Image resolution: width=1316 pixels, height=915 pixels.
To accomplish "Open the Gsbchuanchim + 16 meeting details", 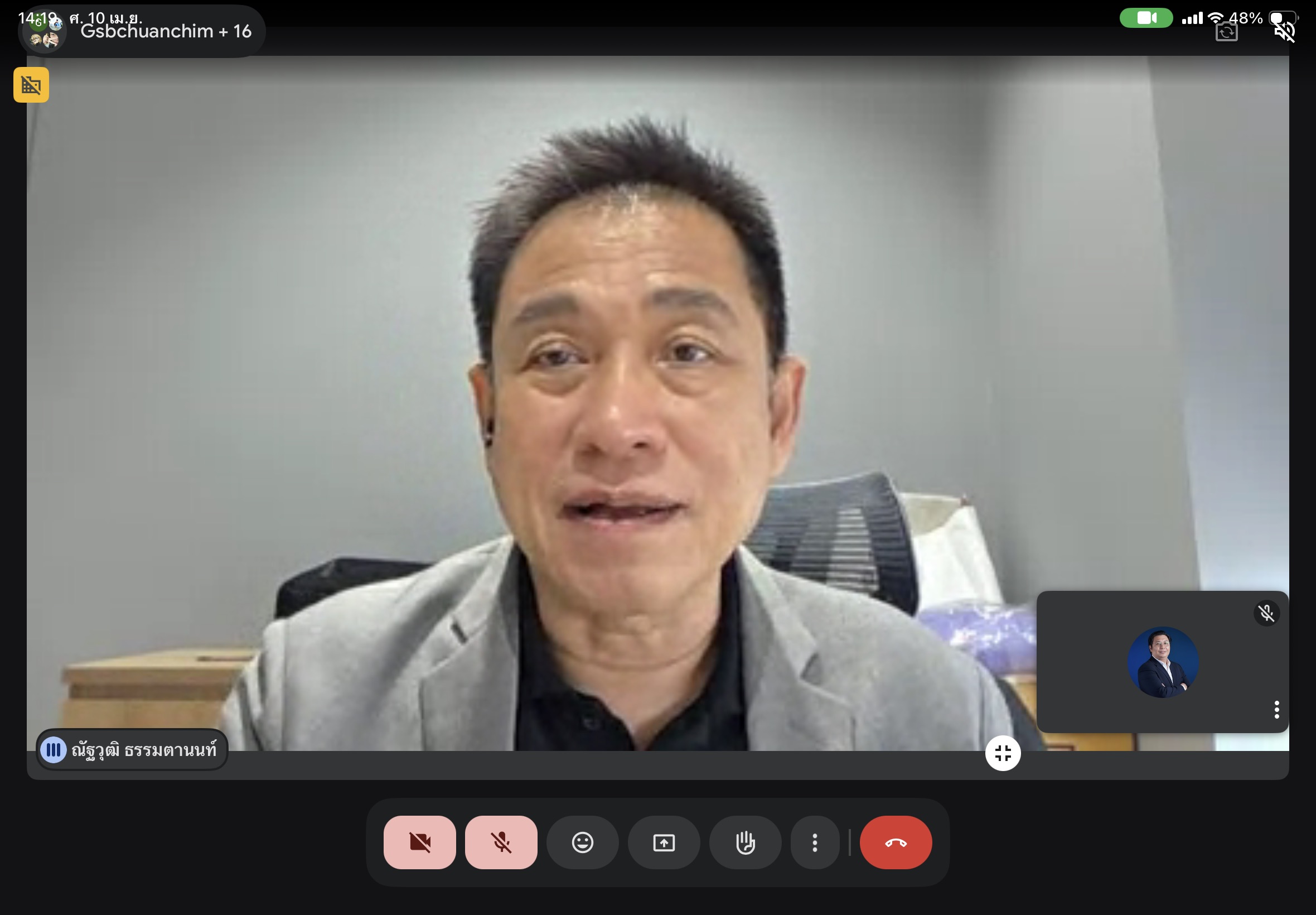I will pos(166,31).
